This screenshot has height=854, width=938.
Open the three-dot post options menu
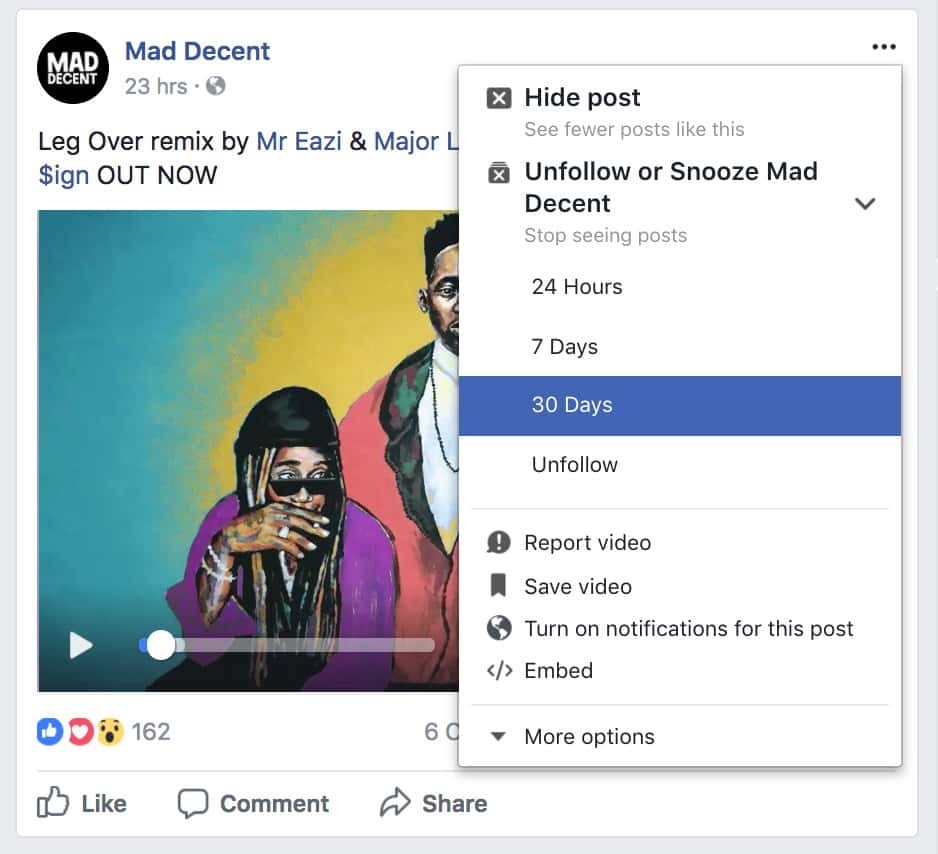pyautogui.click(x=883, y=47)
